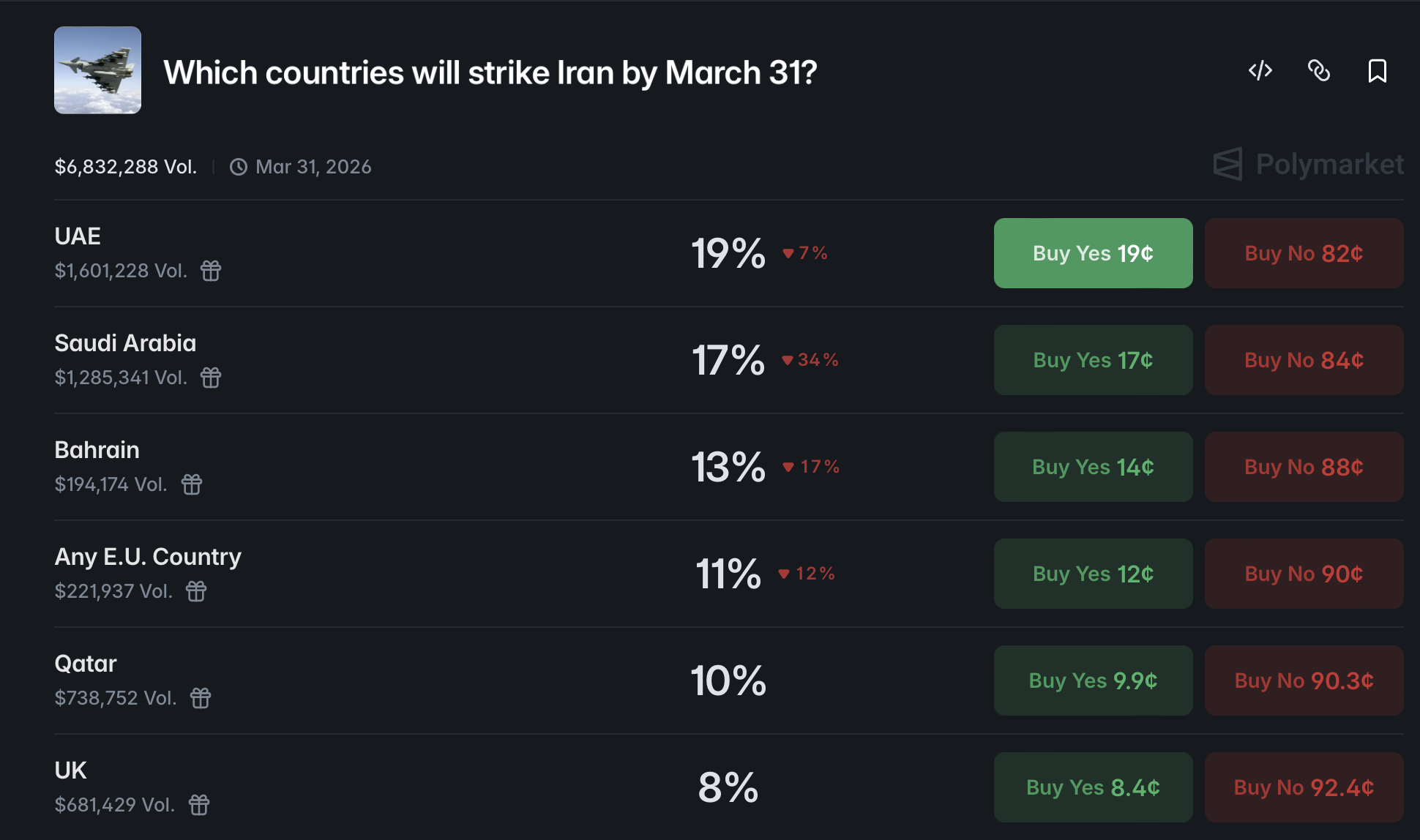
Task: Click the gift icon beside UAE volume
Action: pos(211,271)
